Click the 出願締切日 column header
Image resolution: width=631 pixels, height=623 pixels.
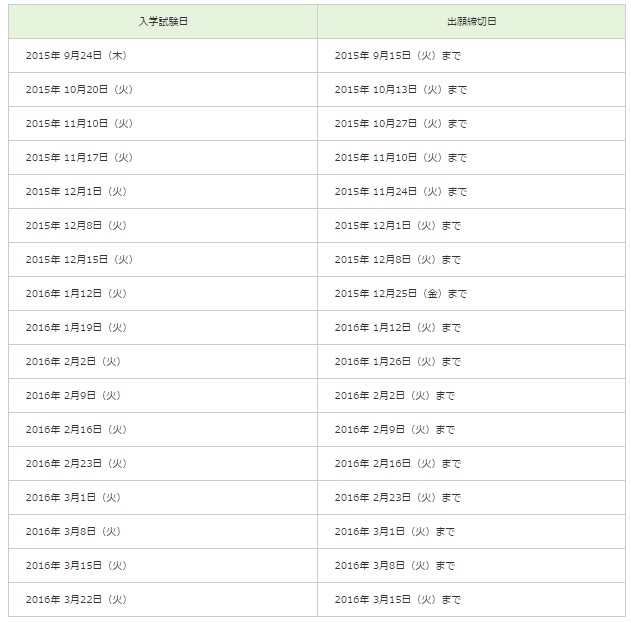point(471,21)
